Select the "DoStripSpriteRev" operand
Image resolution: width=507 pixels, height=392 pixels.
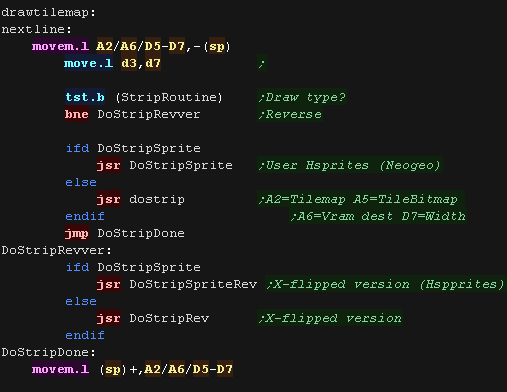(193, 284)
